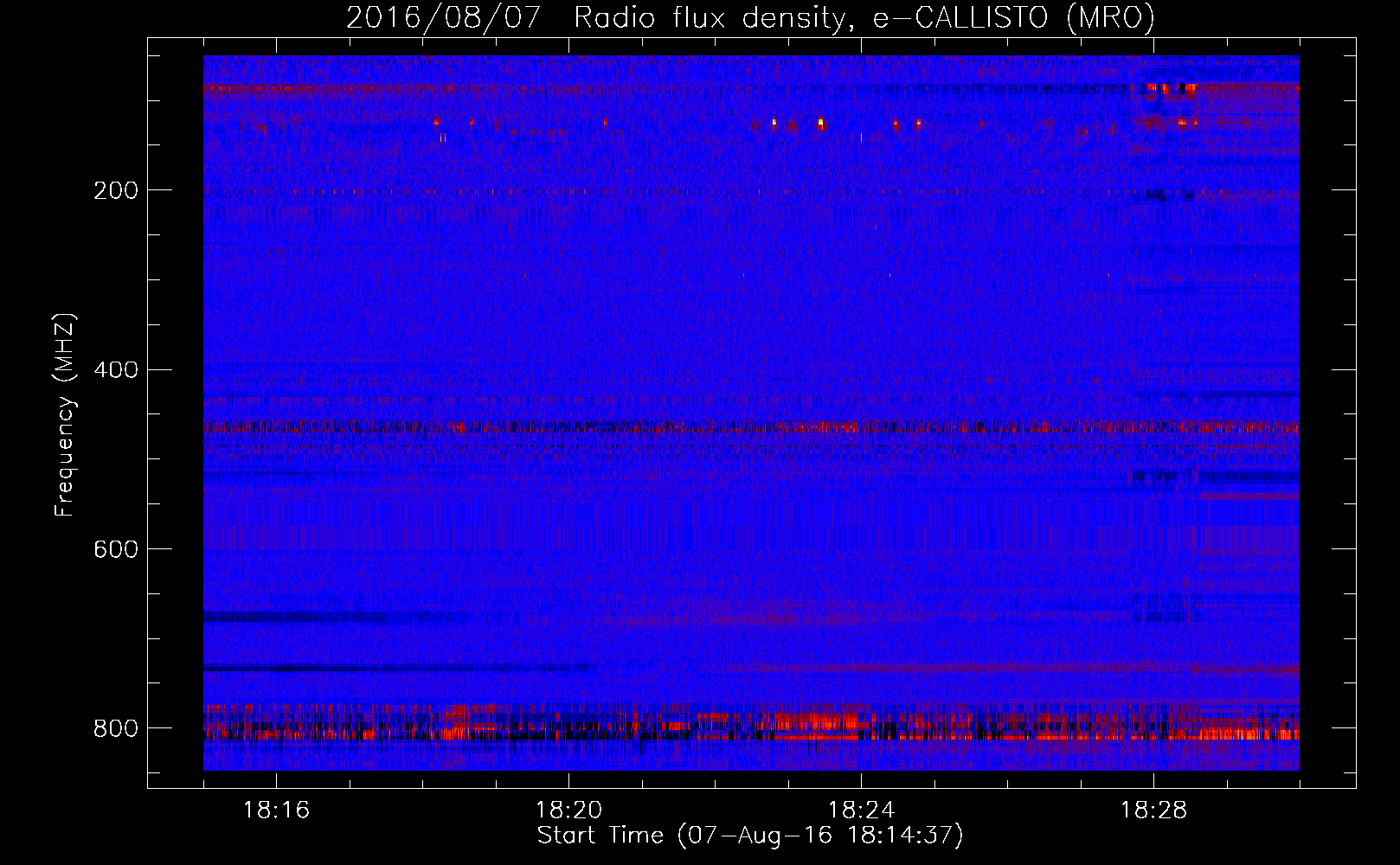This screenshot has height=865, width=1400.
Task: Click the "Start Time (07-Aug-16 18:14:37)" axis label
Action: point(750,836)
